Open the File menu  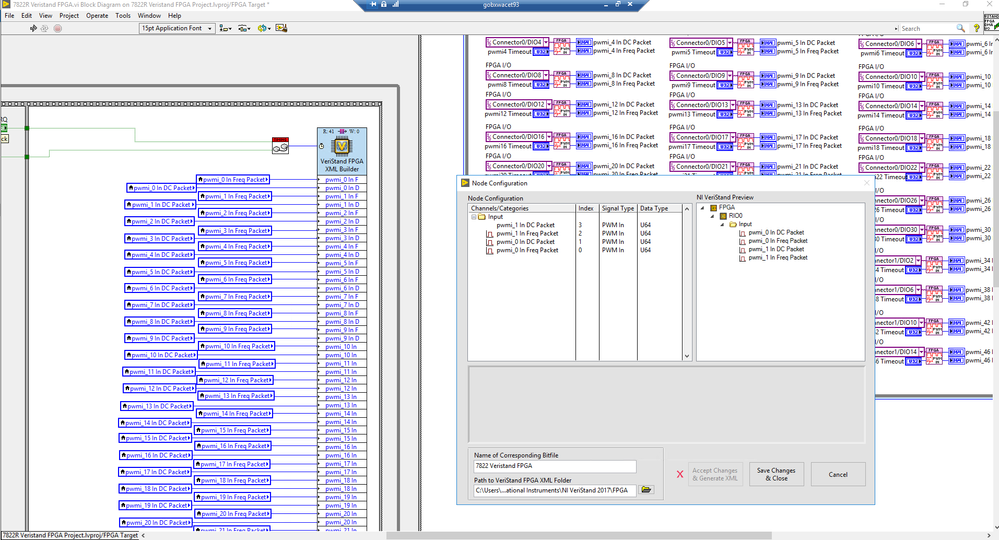pyautogui.click(x=10, y=15)
